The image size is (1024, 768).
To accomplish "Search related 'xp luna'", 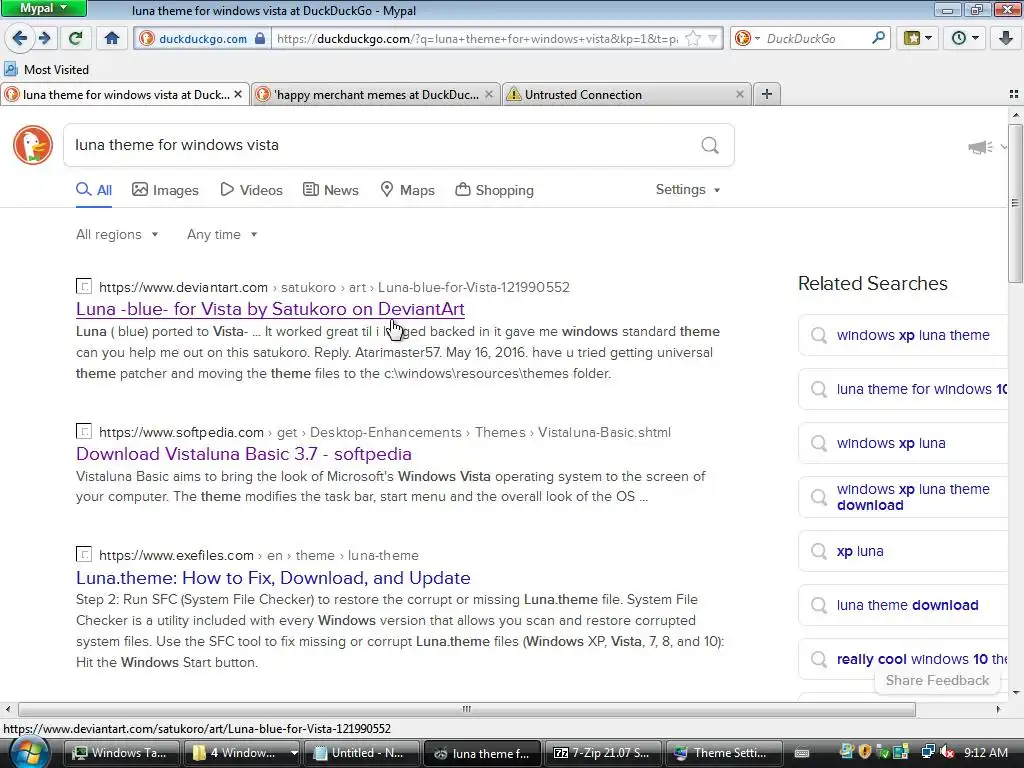I will [904, 551].
